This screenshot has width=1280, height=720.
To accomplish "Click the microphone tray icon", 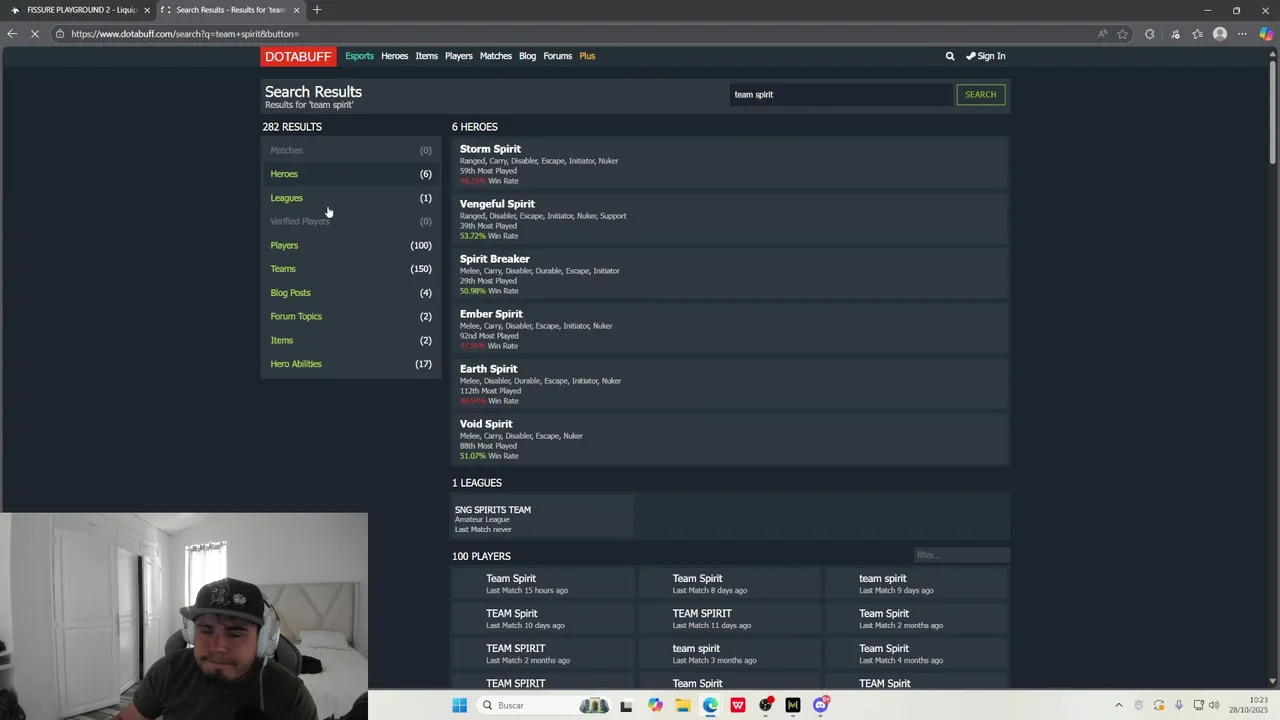I will coord(1179,705).
